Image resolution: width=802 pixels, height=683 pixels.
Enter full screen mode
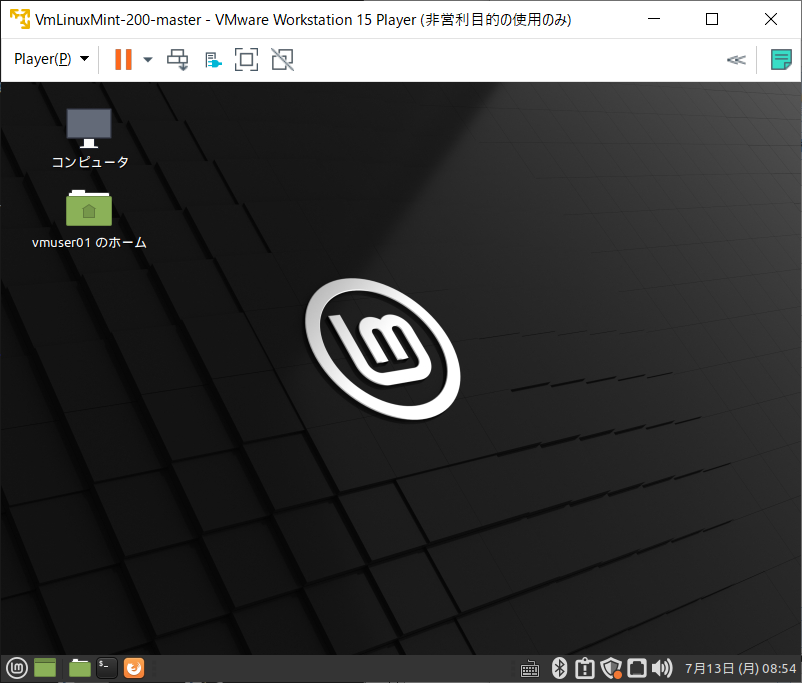247,60
